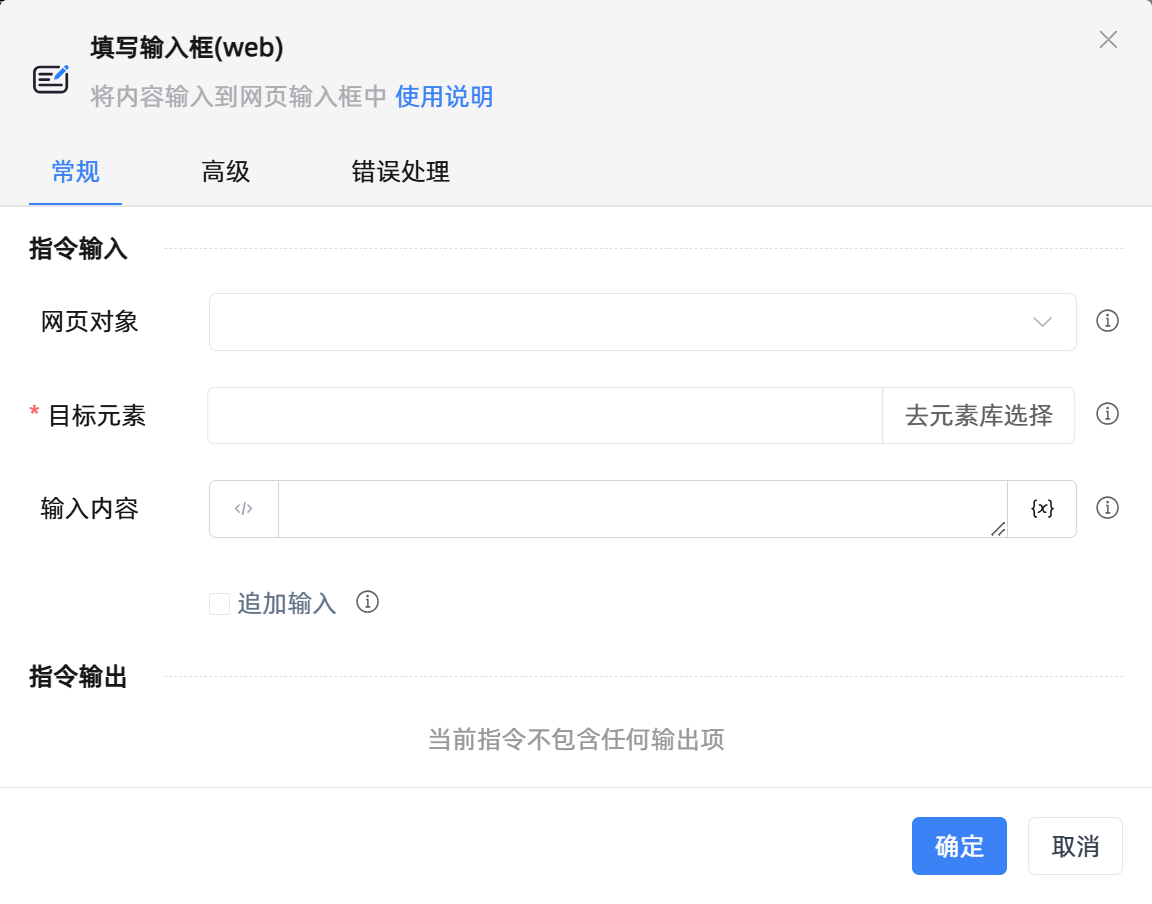Image resolution: width=1152 pixels, height=904 pixels.
Task: Click the 当前指令不包含任何输出项 text
Action: click(576, 739)
